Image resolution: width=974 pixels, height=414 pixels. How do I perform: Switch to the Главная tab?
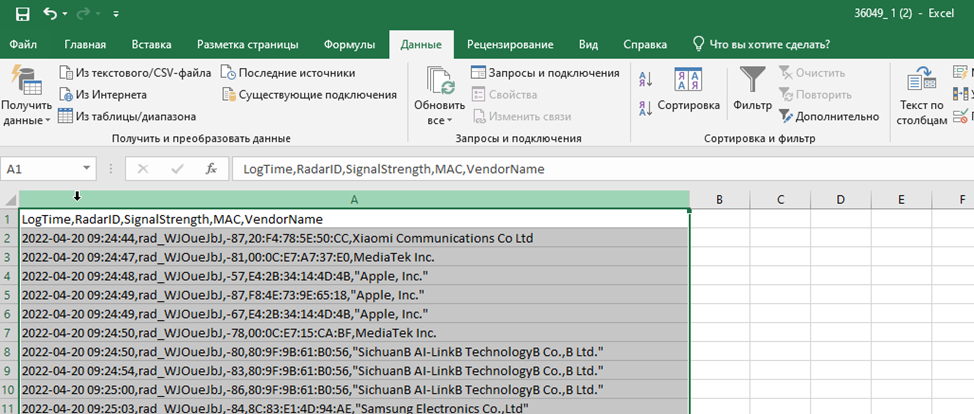tap(85, 45)
